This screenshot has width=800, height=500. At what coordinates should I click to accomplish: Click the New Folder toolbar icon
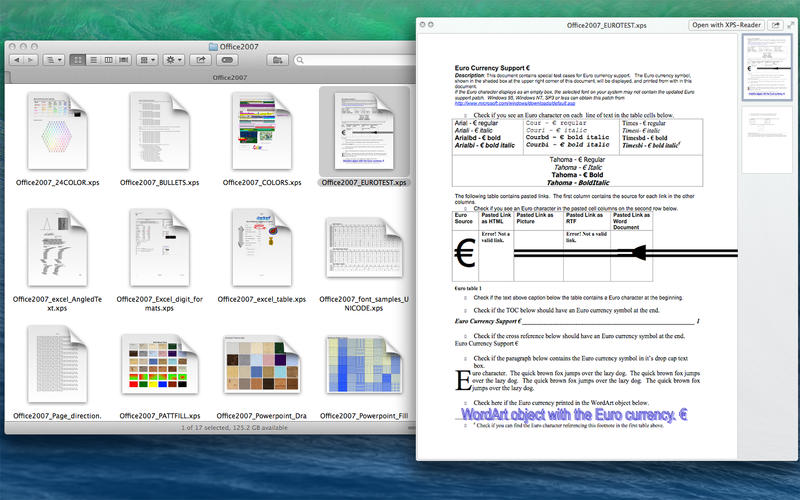pyautogui.click(x=278, y=60)
